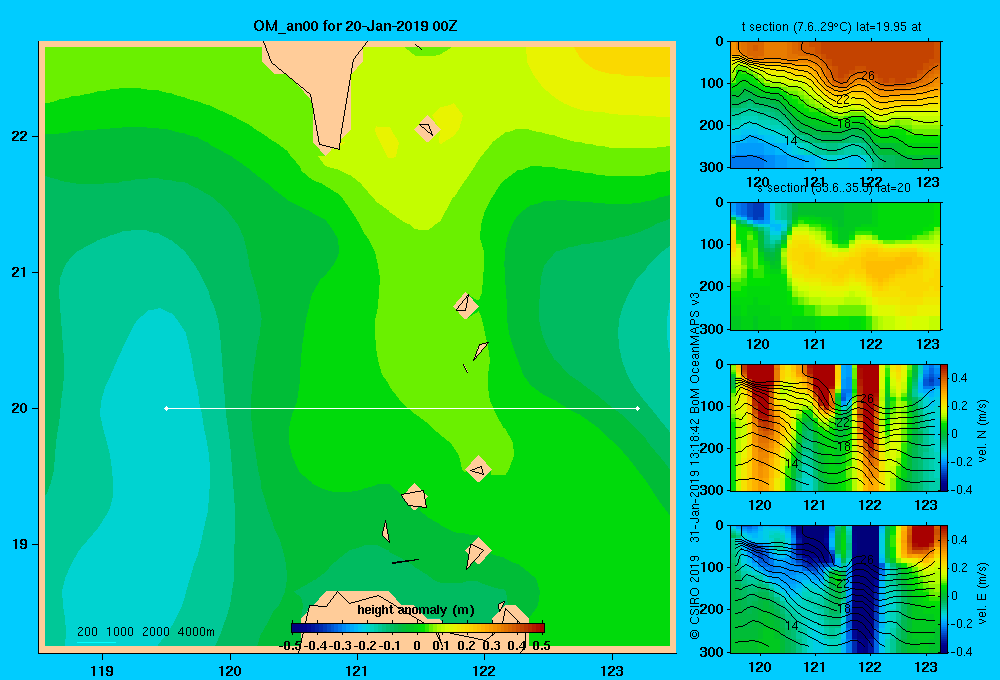
Task: Click longitude label 119 on main map axis
Action: (102, 670)
